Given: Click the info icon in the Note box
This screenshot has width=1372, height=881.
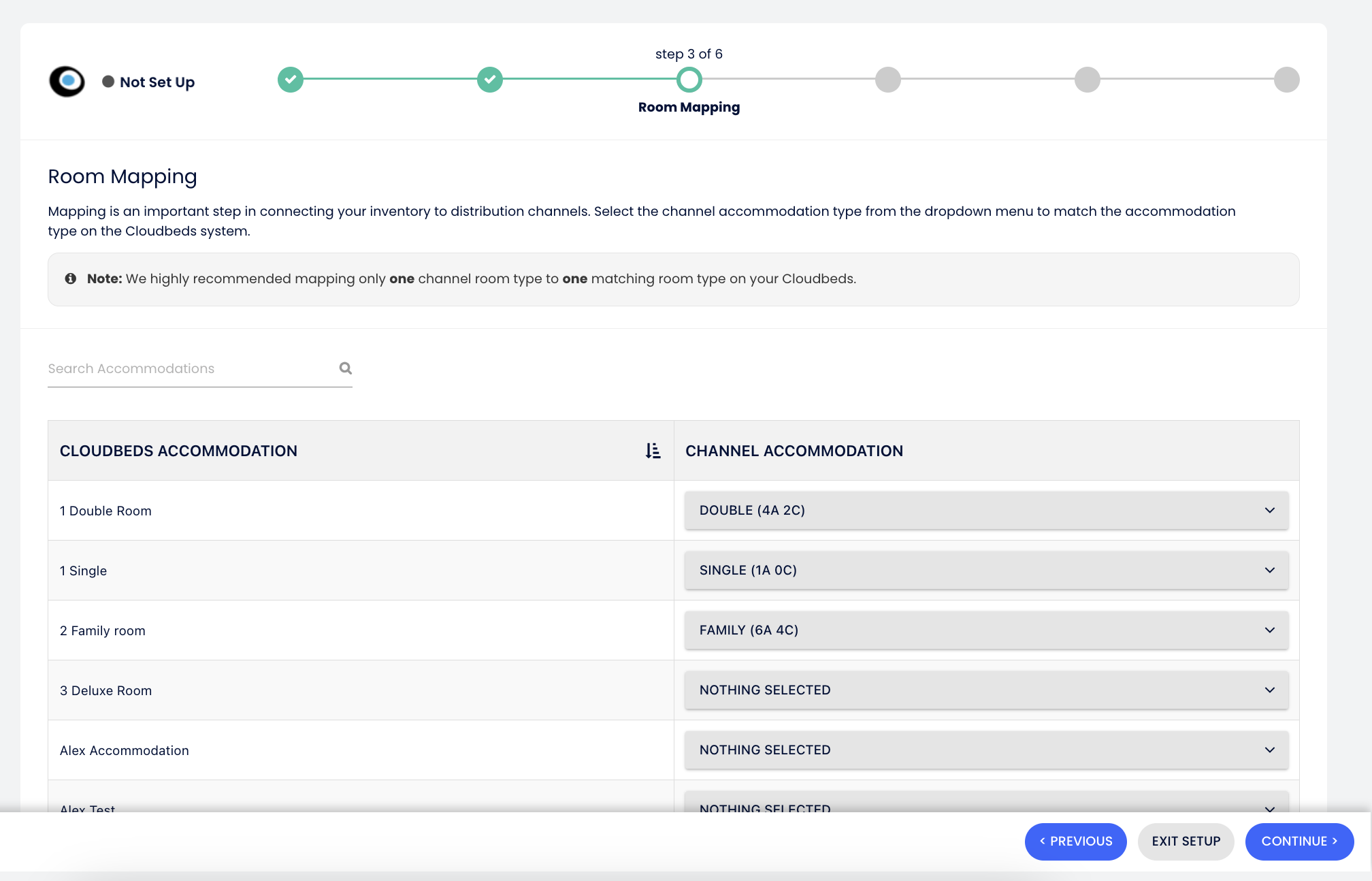Looking at the screenshot, I should point(70,278).
